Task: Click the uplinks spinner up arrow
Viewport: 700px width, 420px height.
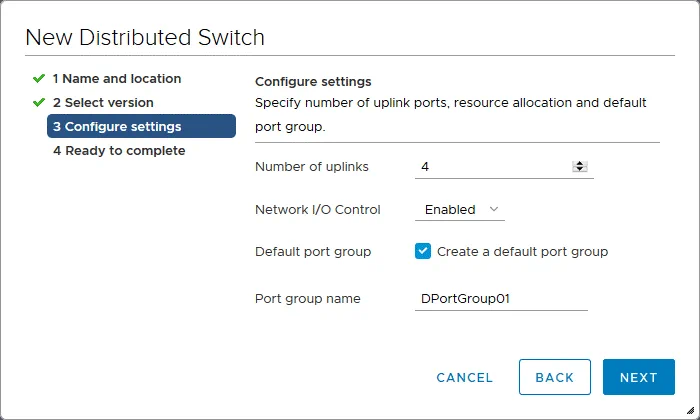Action: click(x=579, y=164)
